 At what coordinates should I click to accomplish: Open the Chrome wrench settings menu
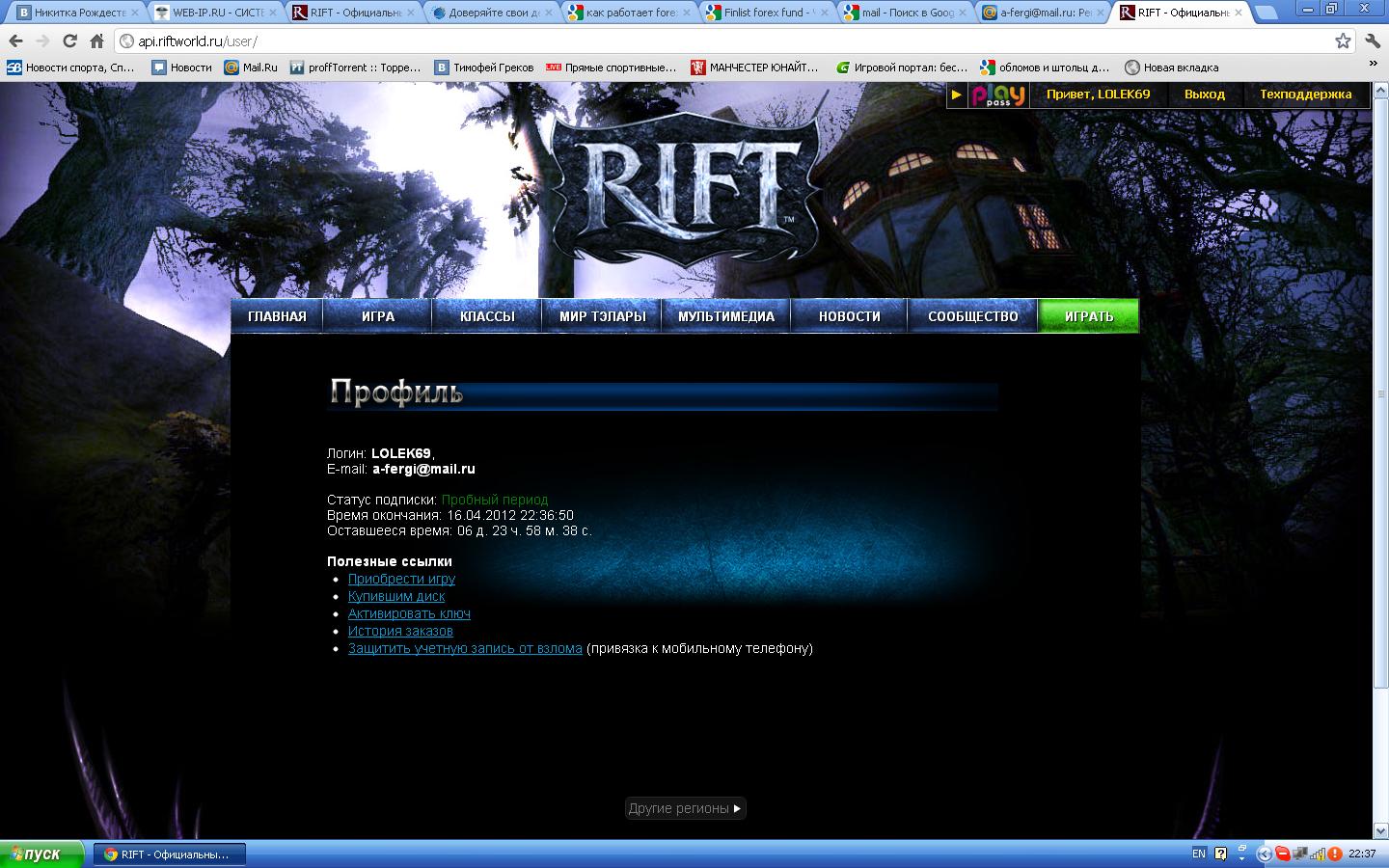pos(1373,41)
